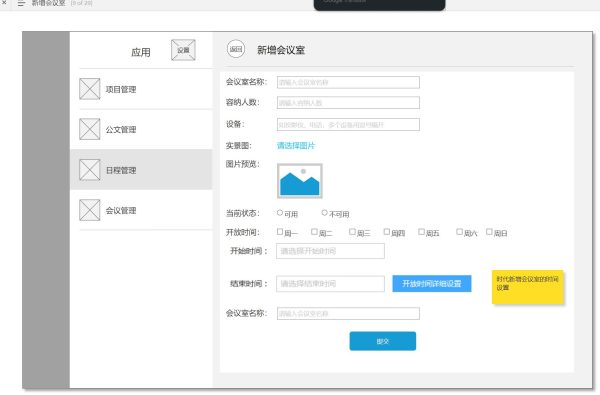Screen dimensions: 600x395
Task: Click the 日程管理 placeholder icon
Action: coord(90,170)
